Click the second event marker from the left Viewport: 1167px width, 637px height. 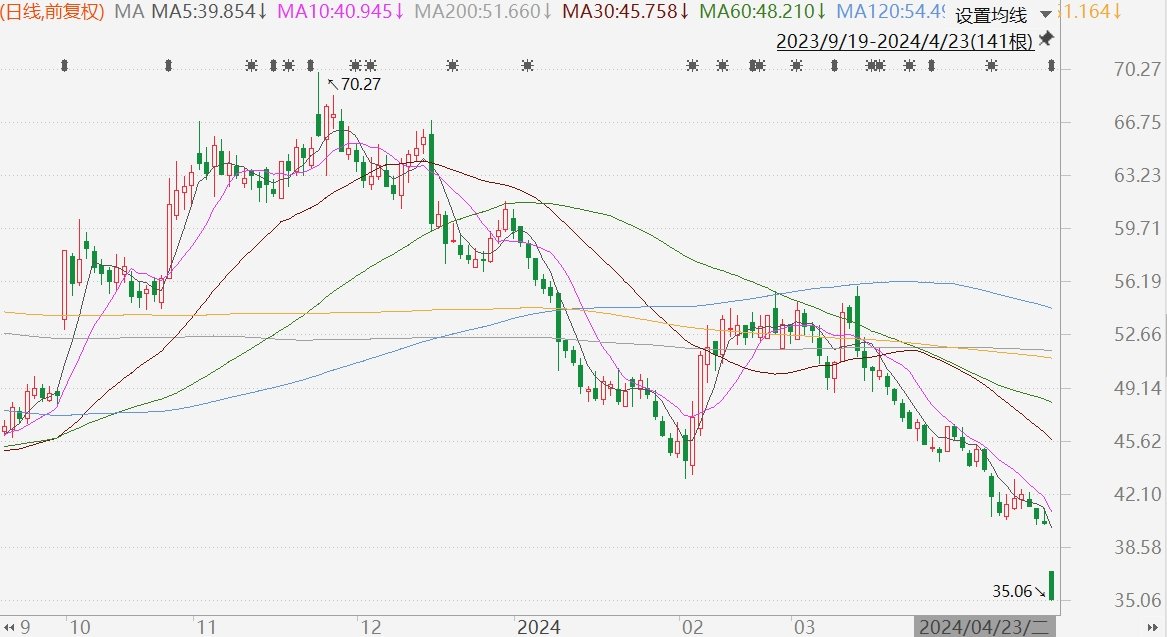[169, 66]
